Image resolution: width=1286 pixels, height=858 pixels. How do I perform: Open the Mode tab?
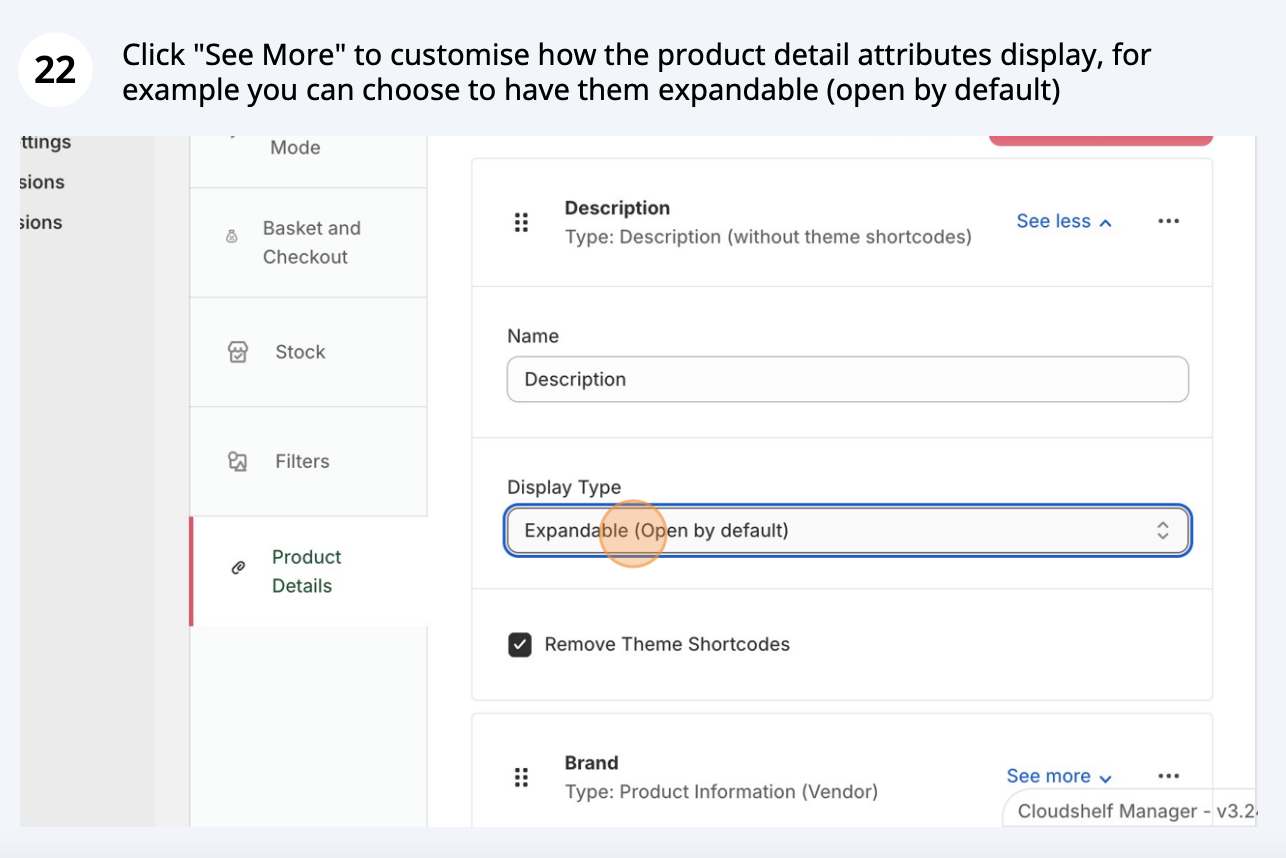click(309, 160)
